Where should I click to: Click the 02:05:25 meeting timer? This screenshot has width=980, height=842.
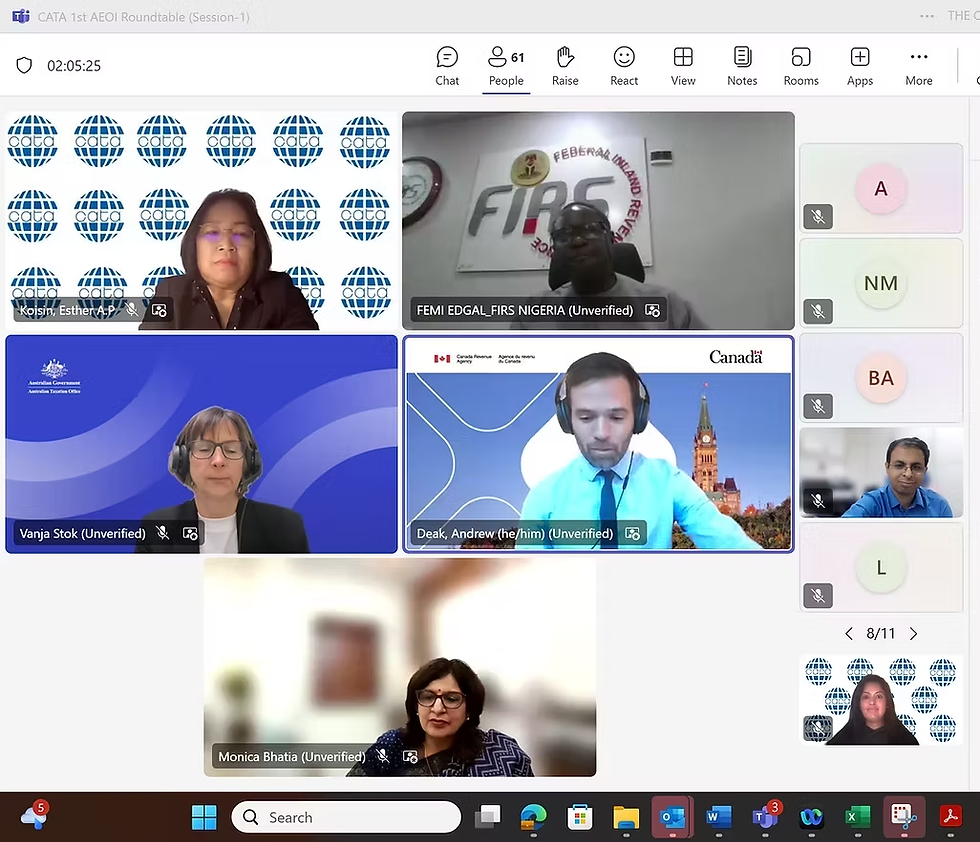click(74, 66)
